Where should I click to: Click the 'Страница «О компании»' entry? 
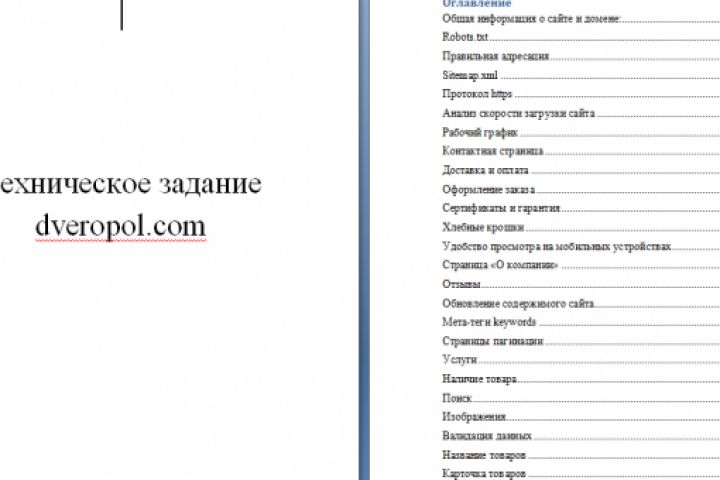tap(501, 265)
